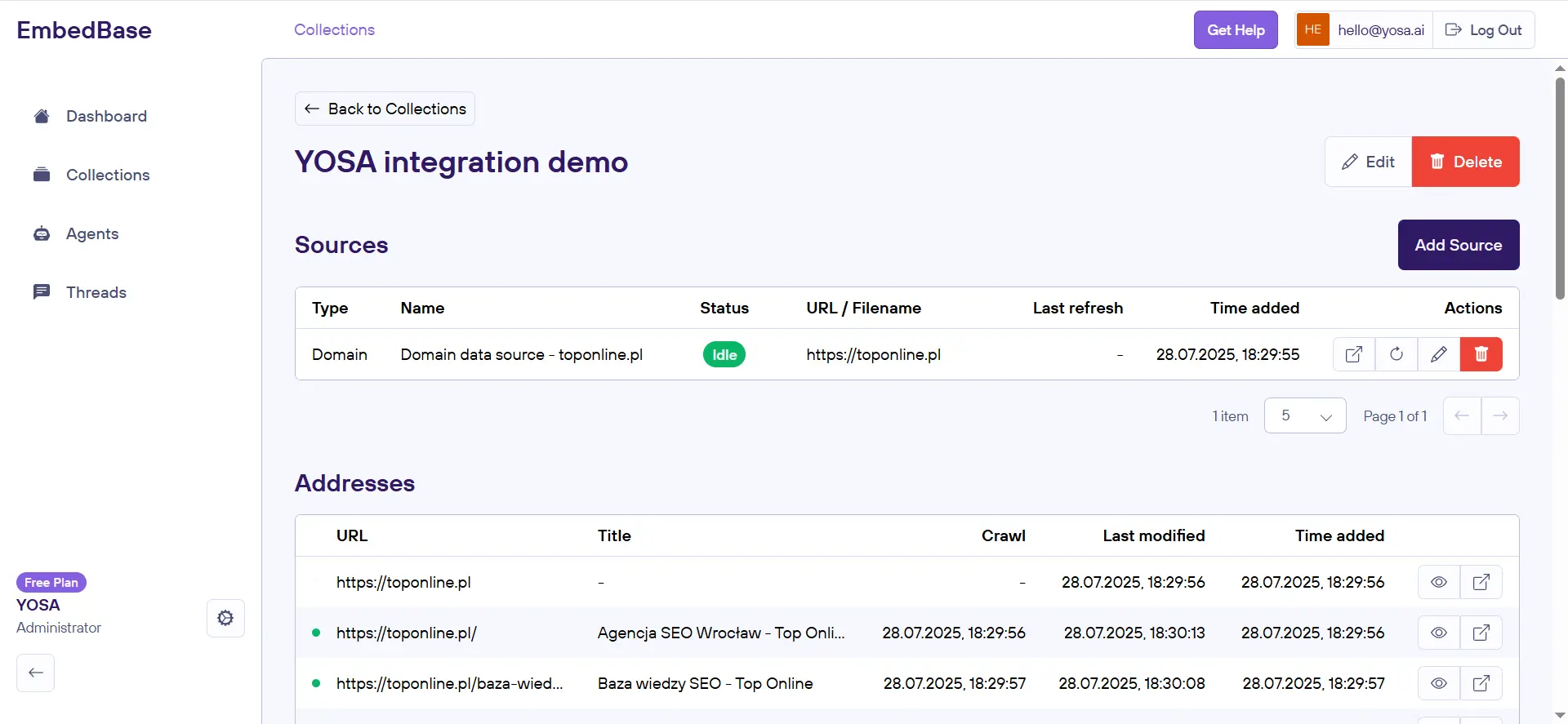Delete the toponline.pl source row

click(1481, 354)
